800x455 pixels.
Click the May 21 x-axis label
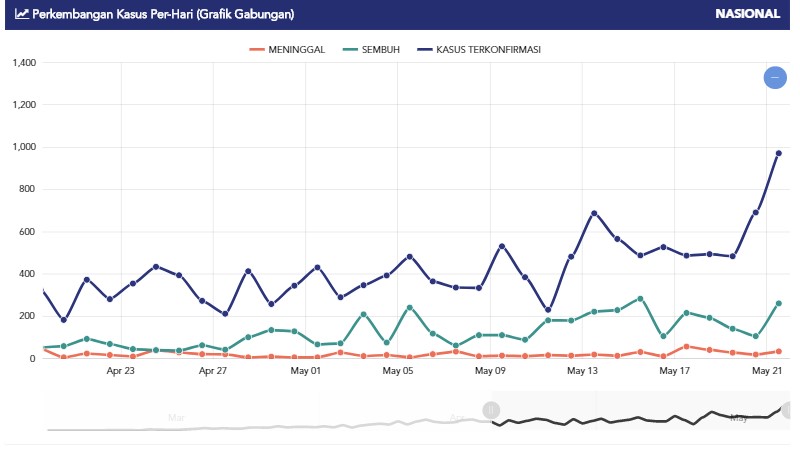point(767,371)
